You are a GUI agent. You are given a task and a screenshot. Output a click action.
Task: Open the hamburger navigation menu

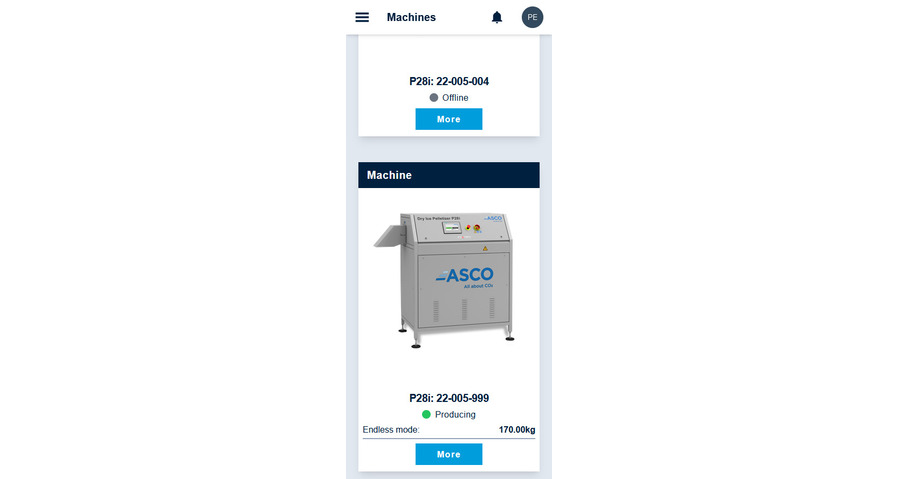362,17
